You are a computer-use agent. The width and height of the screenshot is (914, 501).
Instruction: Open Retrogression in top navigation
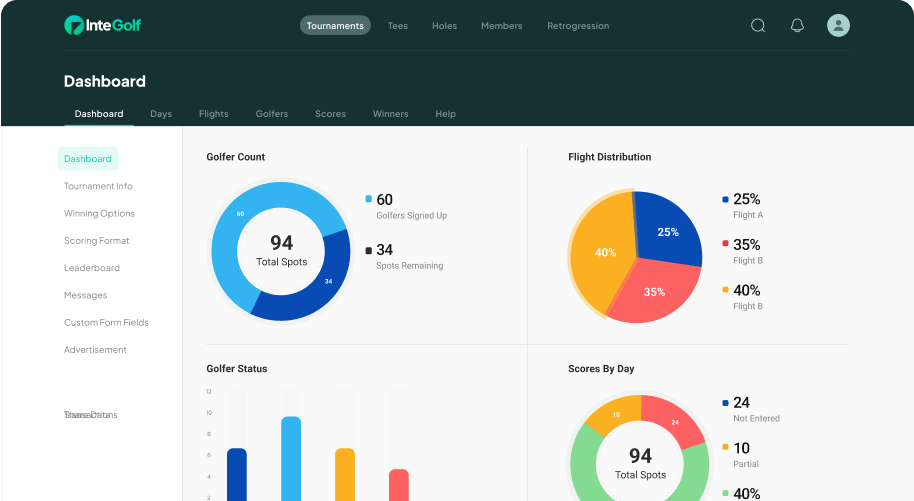(x=578, y=26)
